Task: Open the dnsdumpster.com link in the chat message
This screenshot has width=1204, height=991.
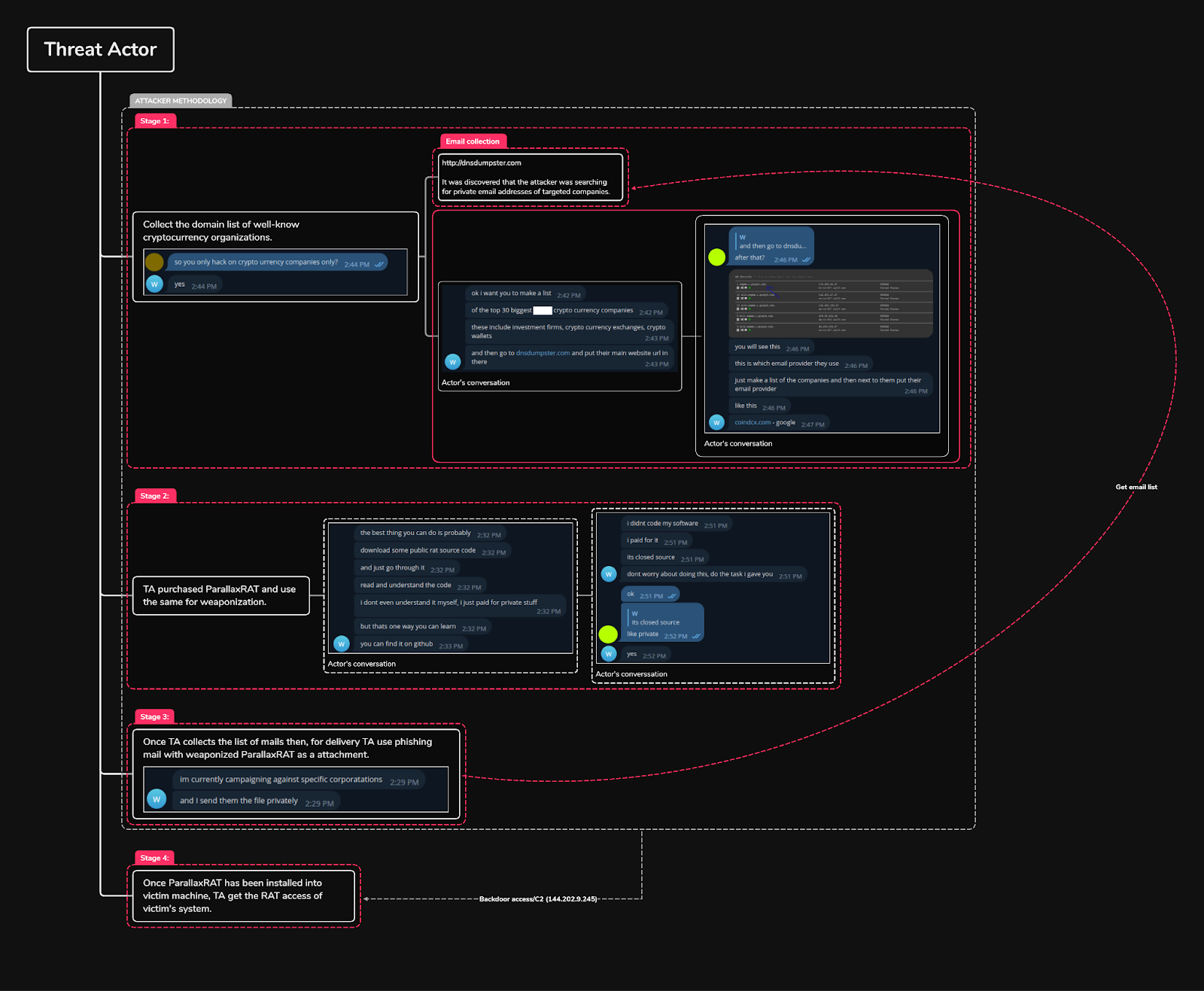Action: tap(543, 353)
